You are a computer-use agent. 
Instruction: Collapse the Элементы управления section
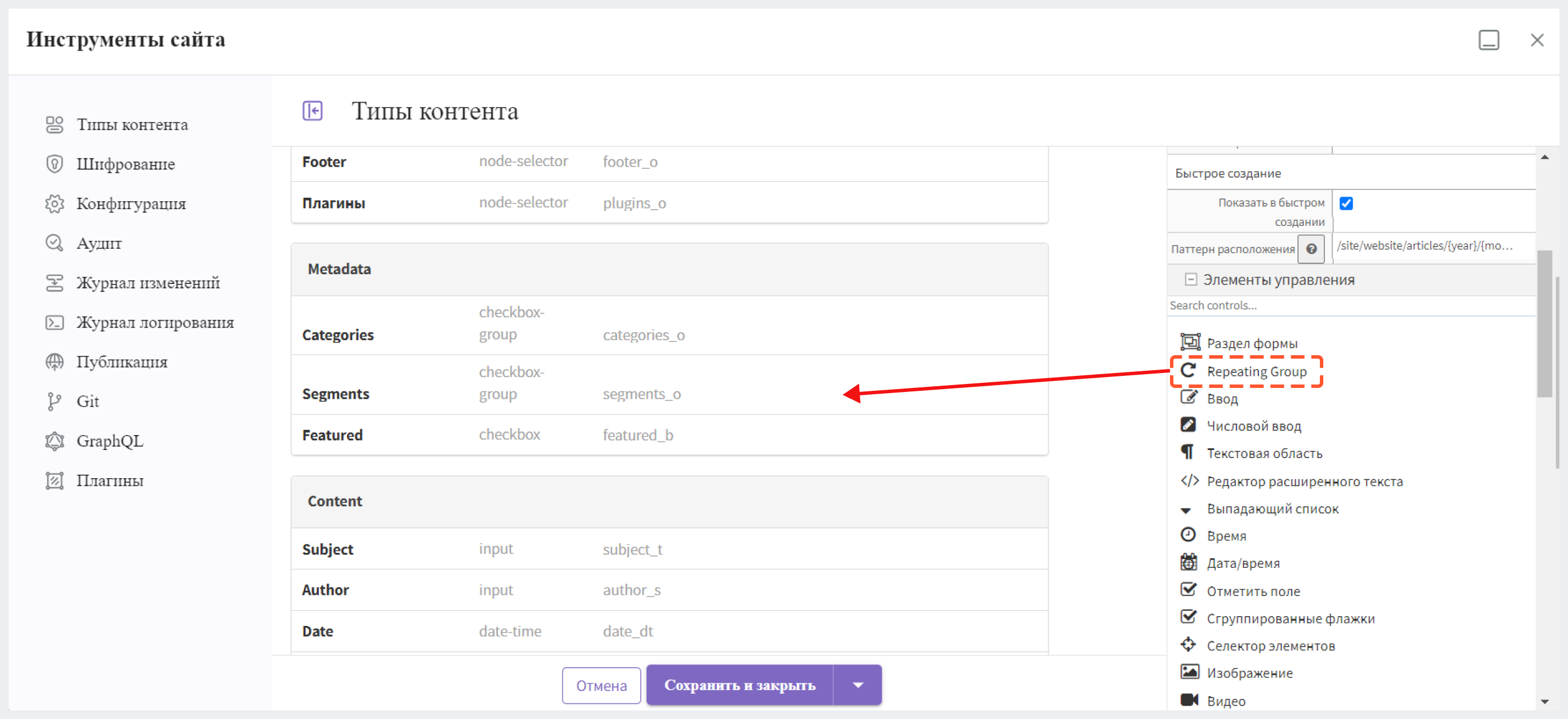coord(1191,280)
